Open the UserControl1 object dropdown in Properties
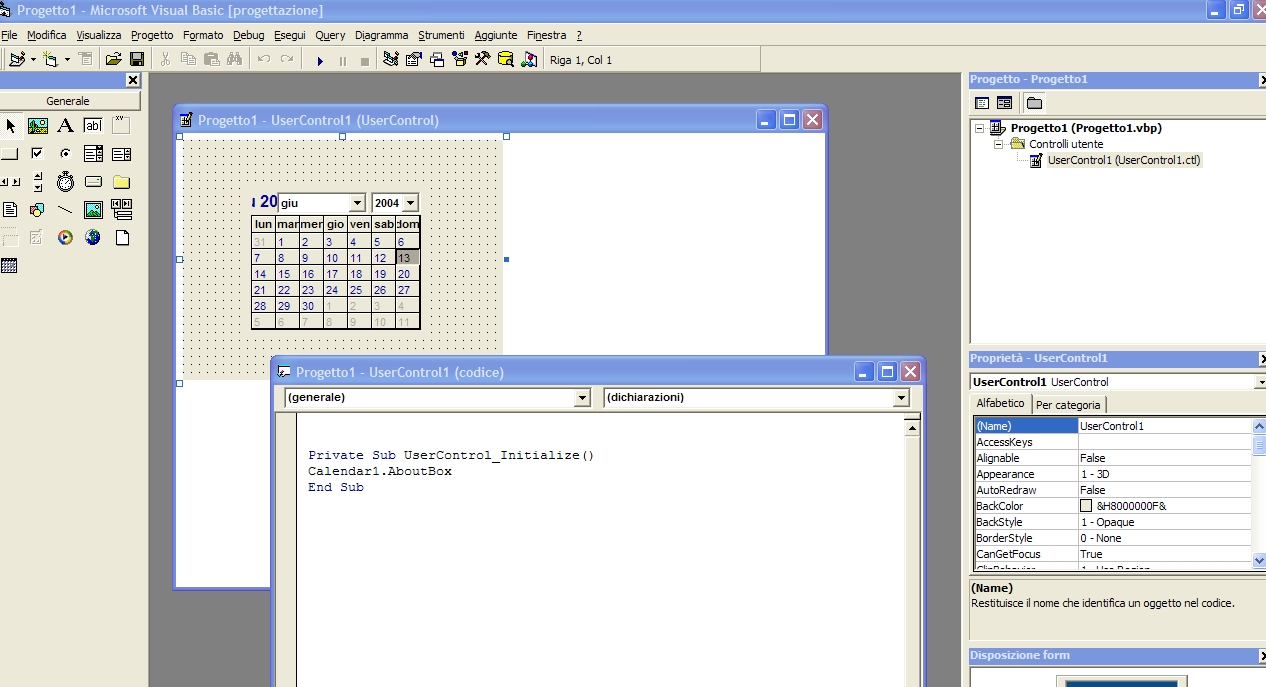This screenshot has width=1266, height=687. tap(1260, 382)
